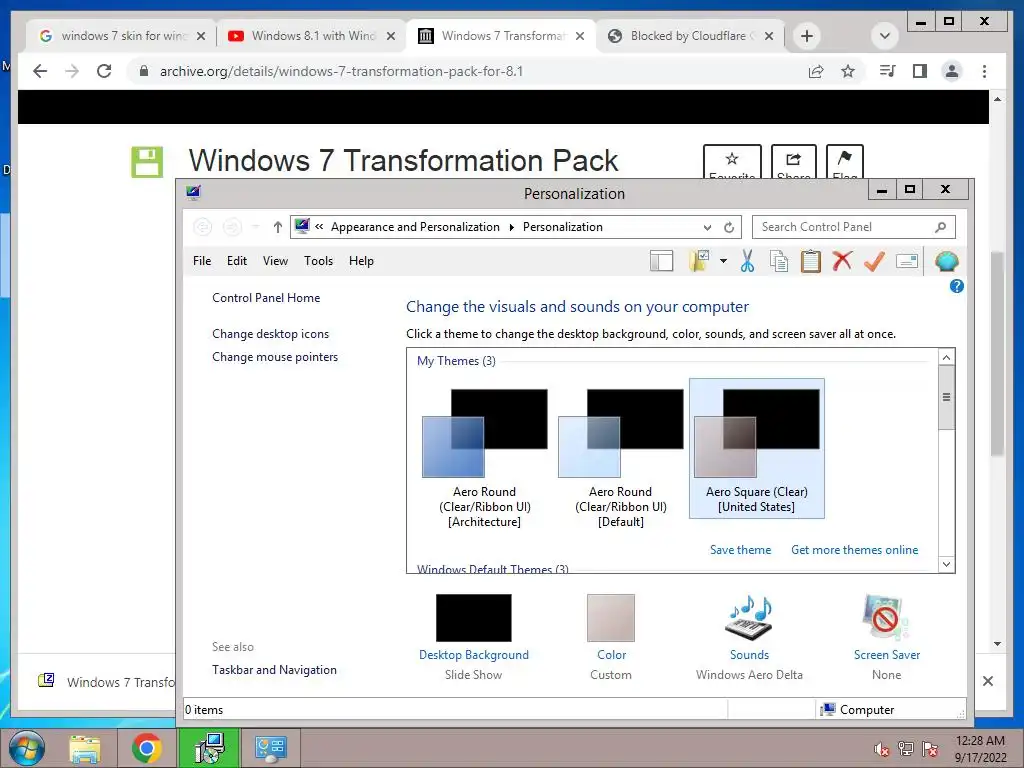Screen dimensions: 1024x768
Task: Close the Chrome download bar
Action: [988, 681]
